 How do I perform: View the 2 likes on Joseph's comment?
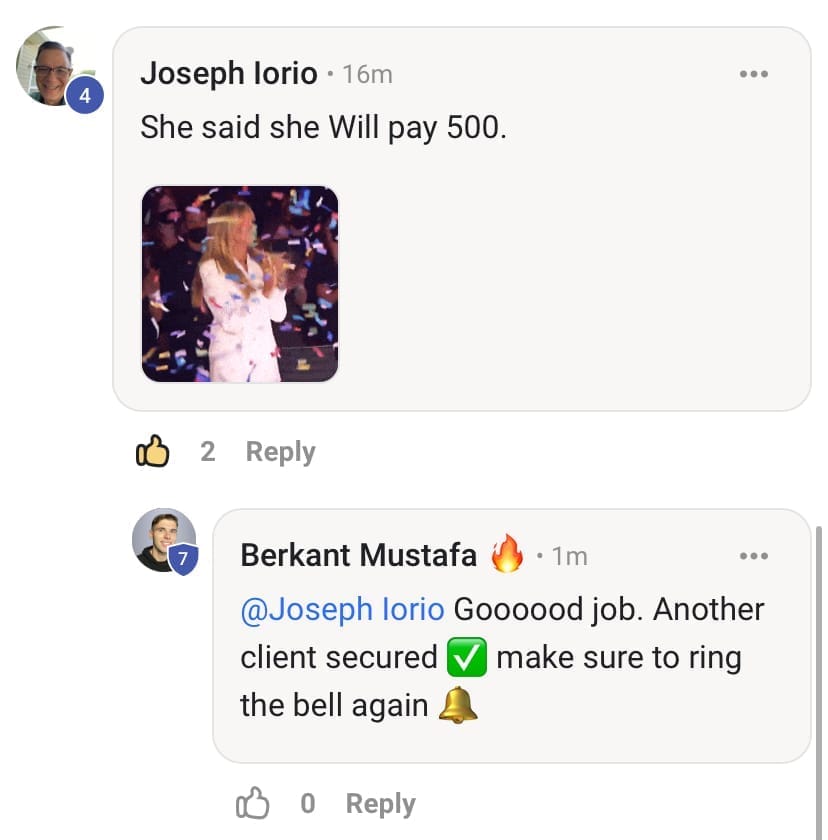coord(207,452)
